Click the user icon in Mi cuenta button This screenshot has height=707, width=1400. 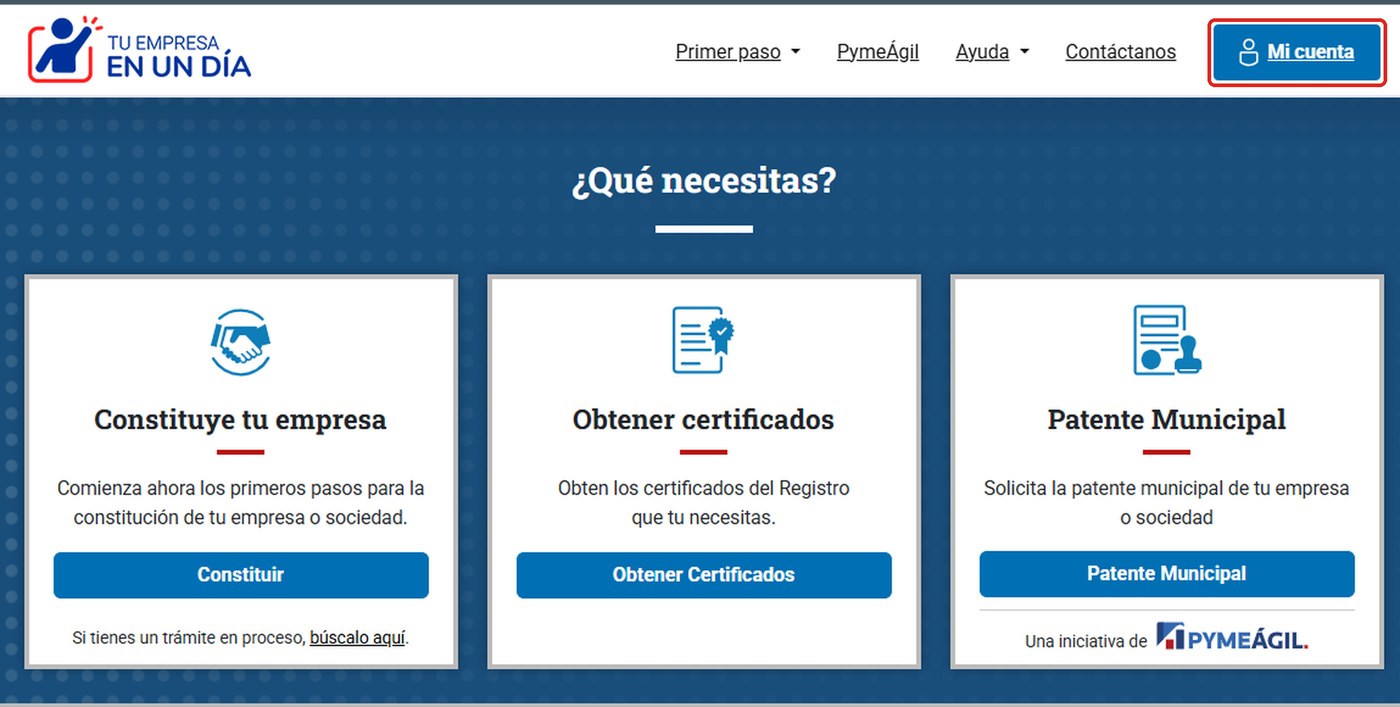coord(1247,52)
